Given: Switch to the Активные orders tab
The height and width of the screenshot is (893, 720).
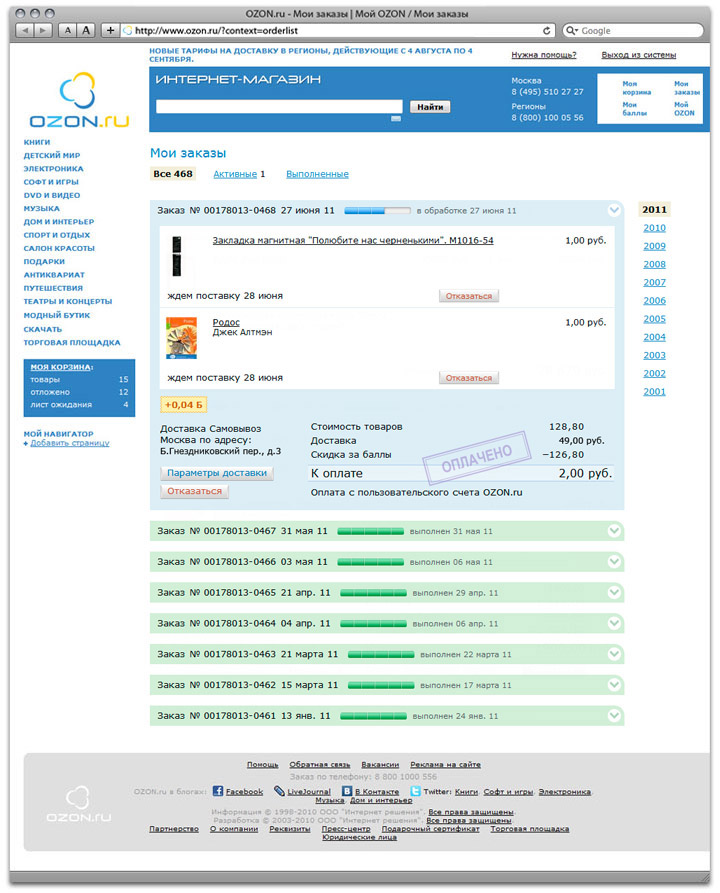Looking at the screenshot, I should tap(234, 174).
